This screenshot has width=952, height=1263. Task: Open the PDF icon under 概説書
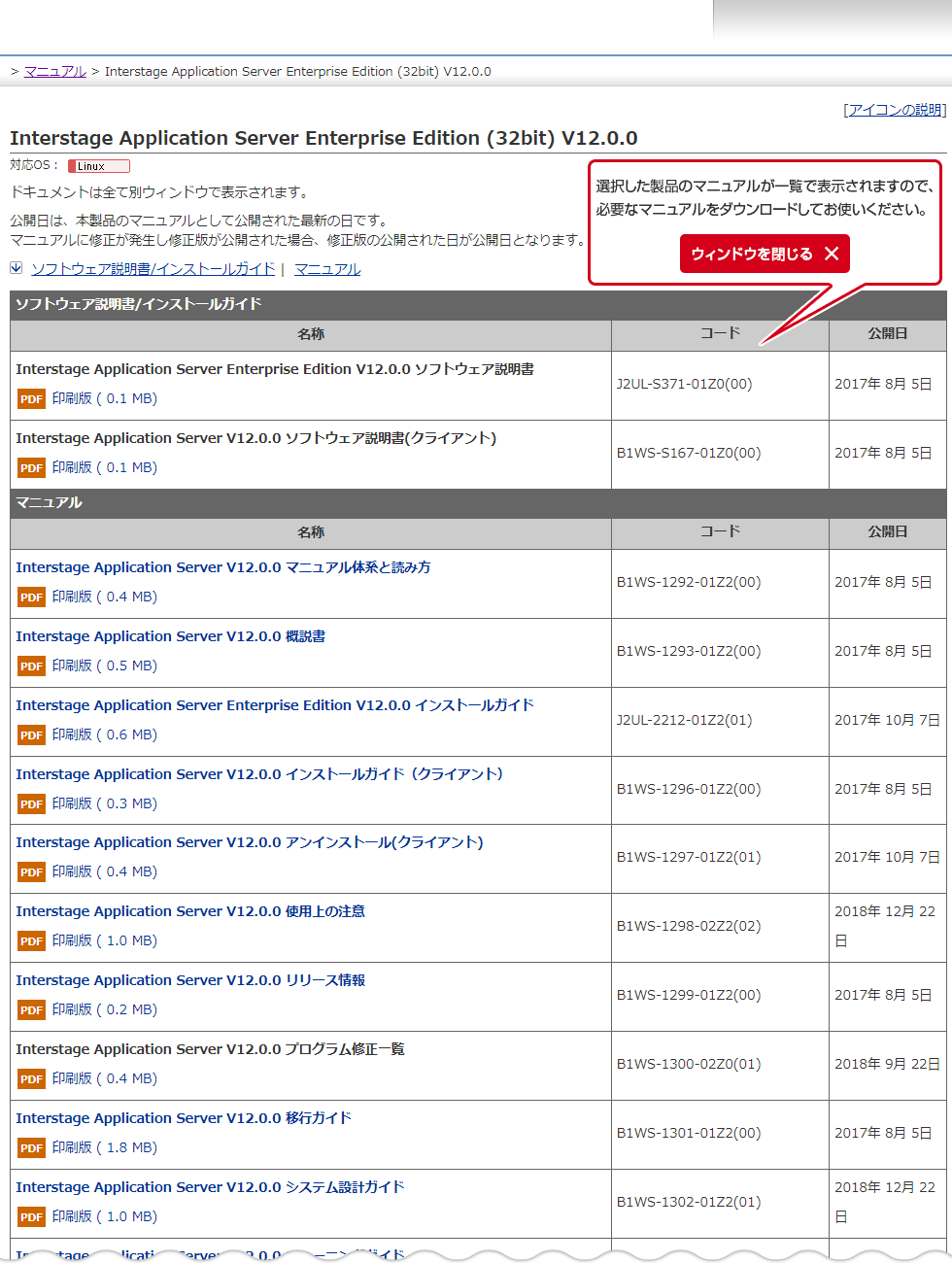[x=31, y=666]
